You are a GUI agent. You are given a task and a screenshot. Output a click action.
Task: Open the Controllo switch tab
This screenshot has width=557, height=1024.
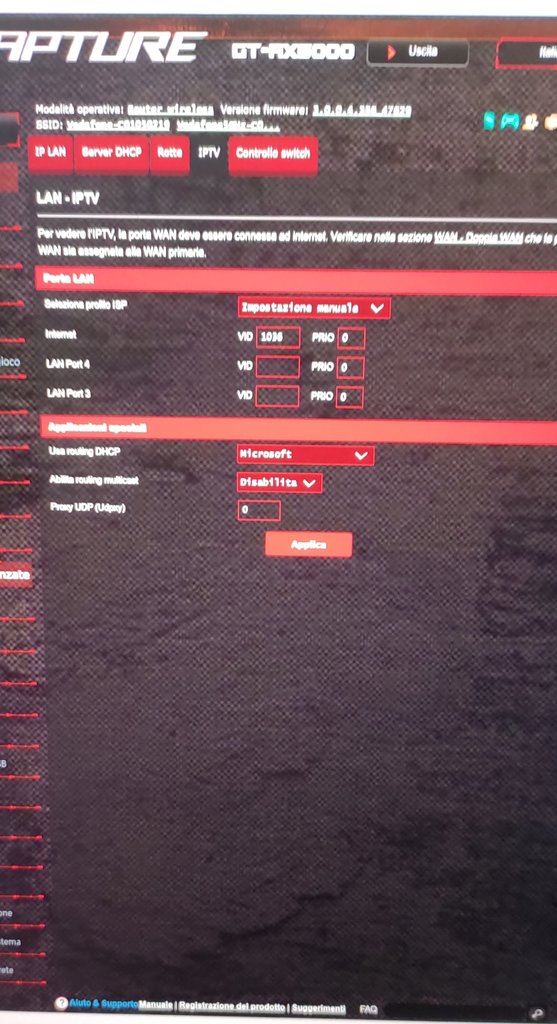[x=273, y=155]
